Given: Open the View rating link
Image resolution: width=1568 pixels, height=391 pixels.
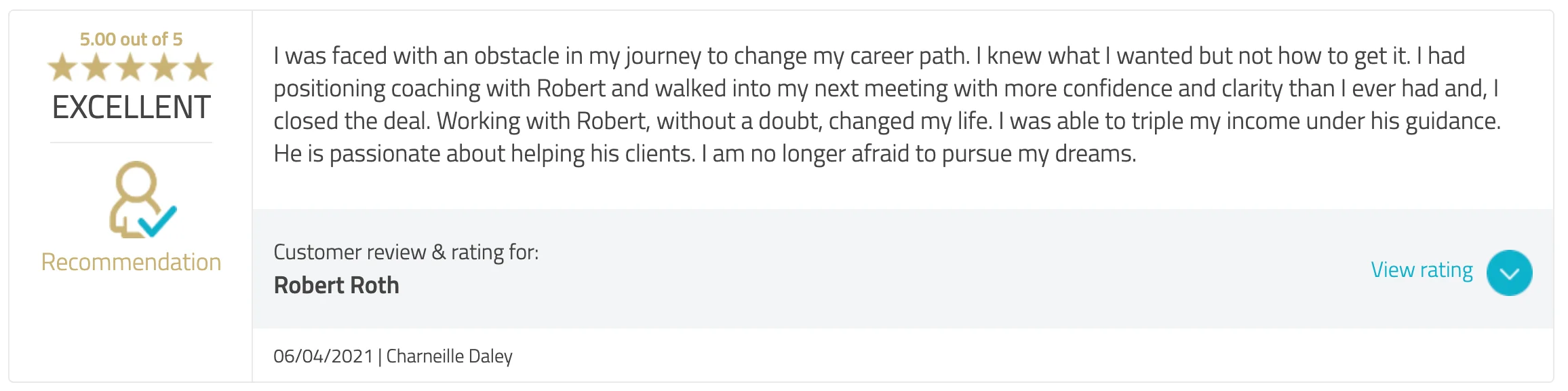Looking at the screenshot, I should (1422, 270).
